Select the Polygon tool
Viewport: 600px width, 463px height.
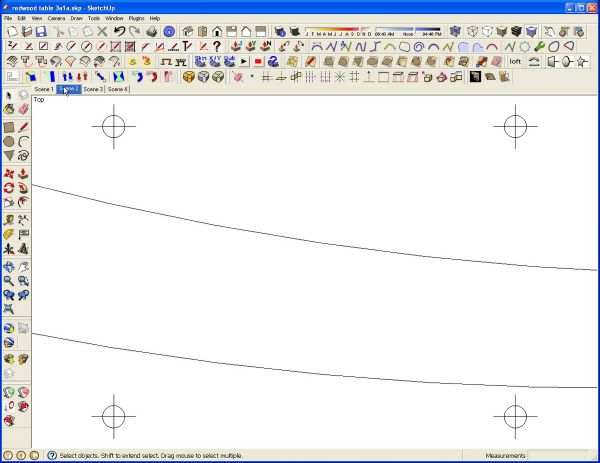(9, 156)
